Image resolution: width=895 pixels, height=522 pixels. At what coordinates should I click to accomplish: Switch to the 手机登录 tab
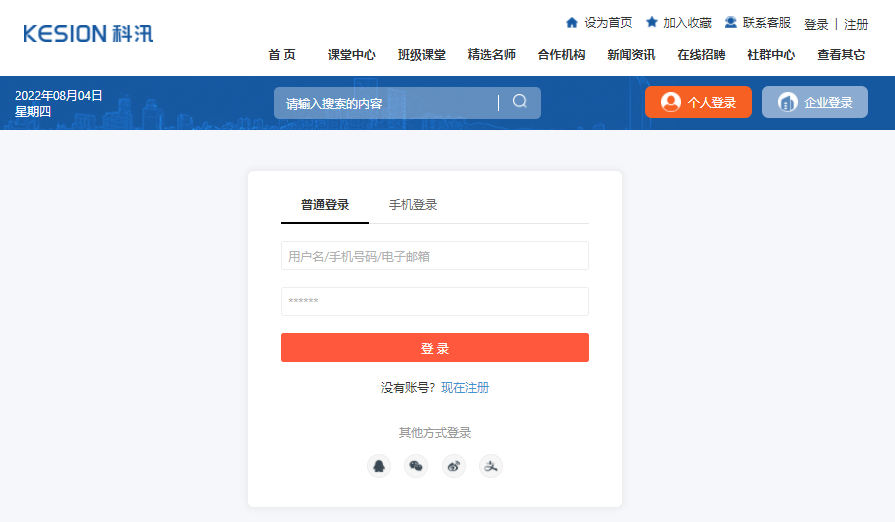pos(413,205)
